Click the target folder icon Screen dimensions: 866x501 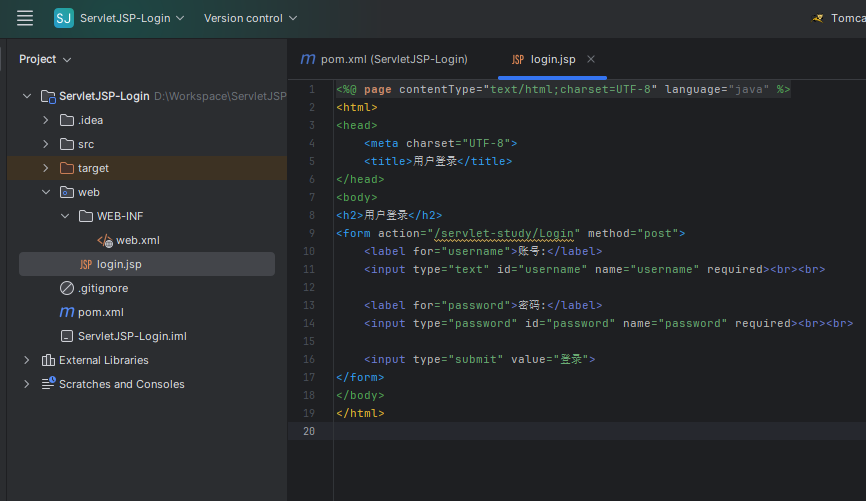[67, 168]
